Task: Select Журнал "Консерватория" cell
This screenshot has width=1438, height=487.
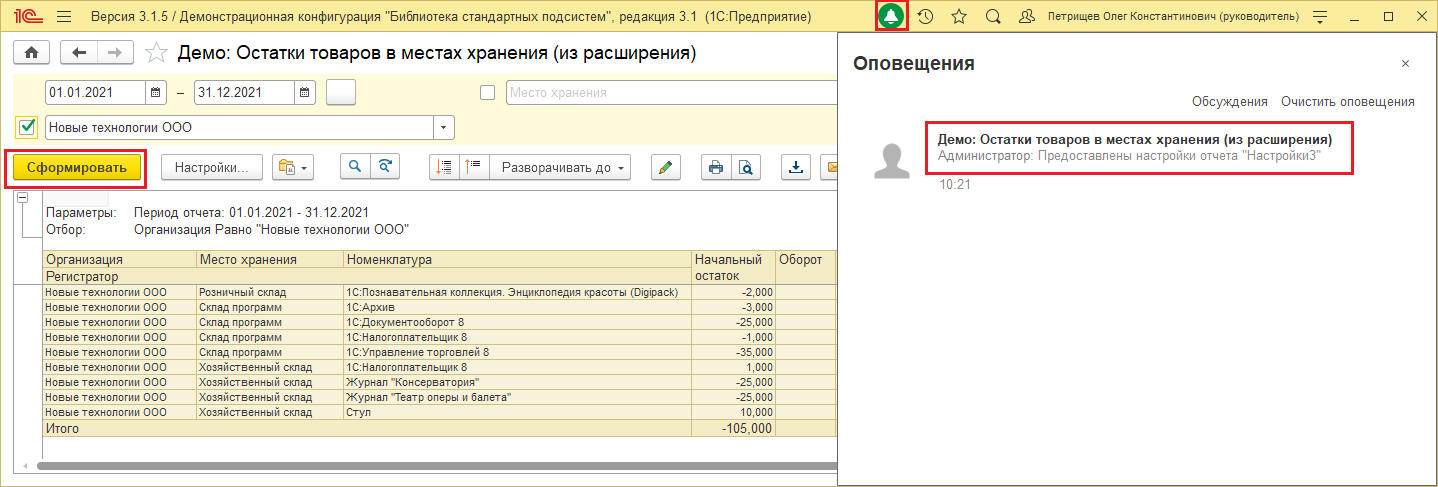Action: 517,382
